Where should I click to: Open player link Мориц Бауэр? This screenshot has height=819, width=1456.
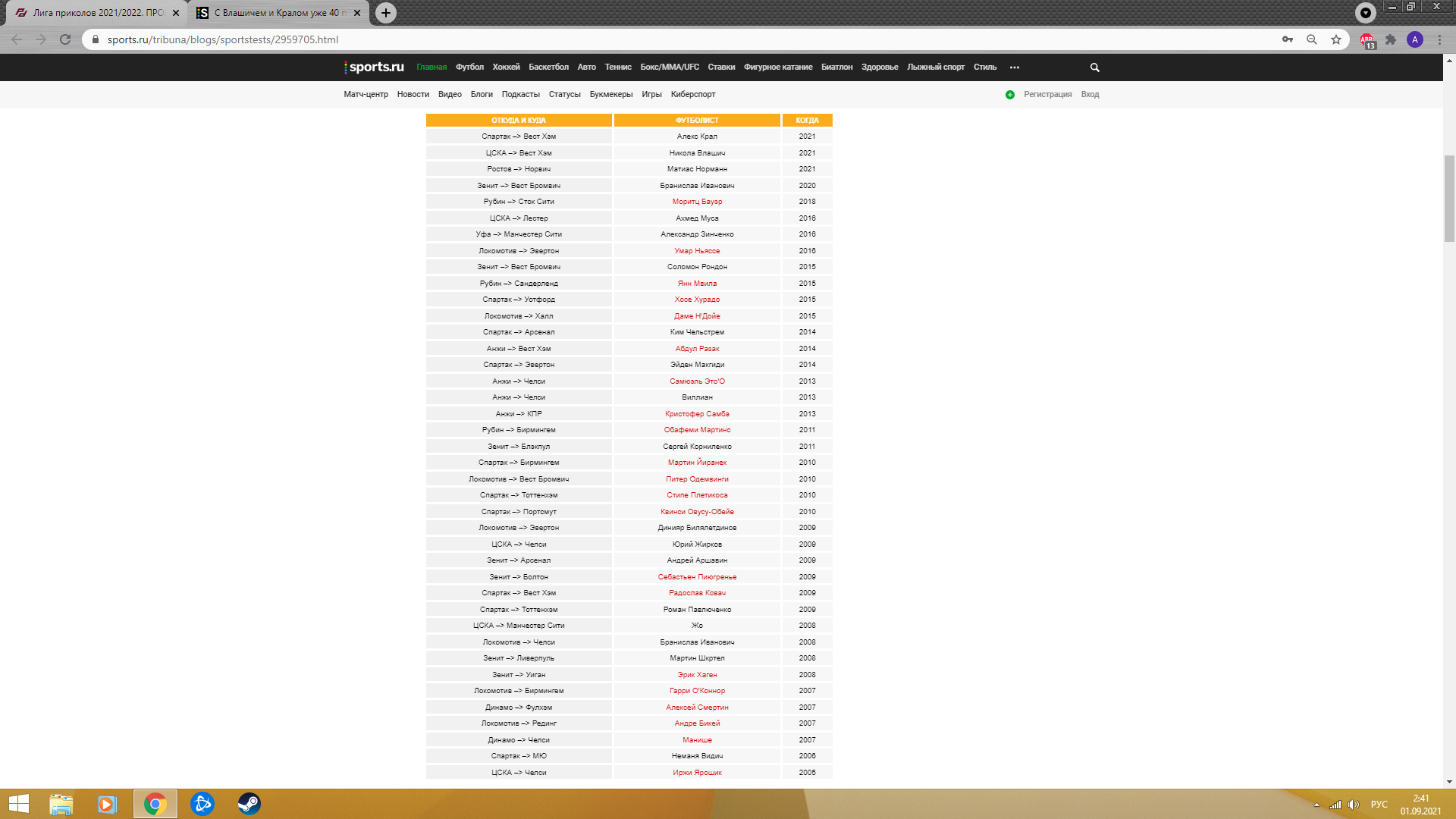697,202
